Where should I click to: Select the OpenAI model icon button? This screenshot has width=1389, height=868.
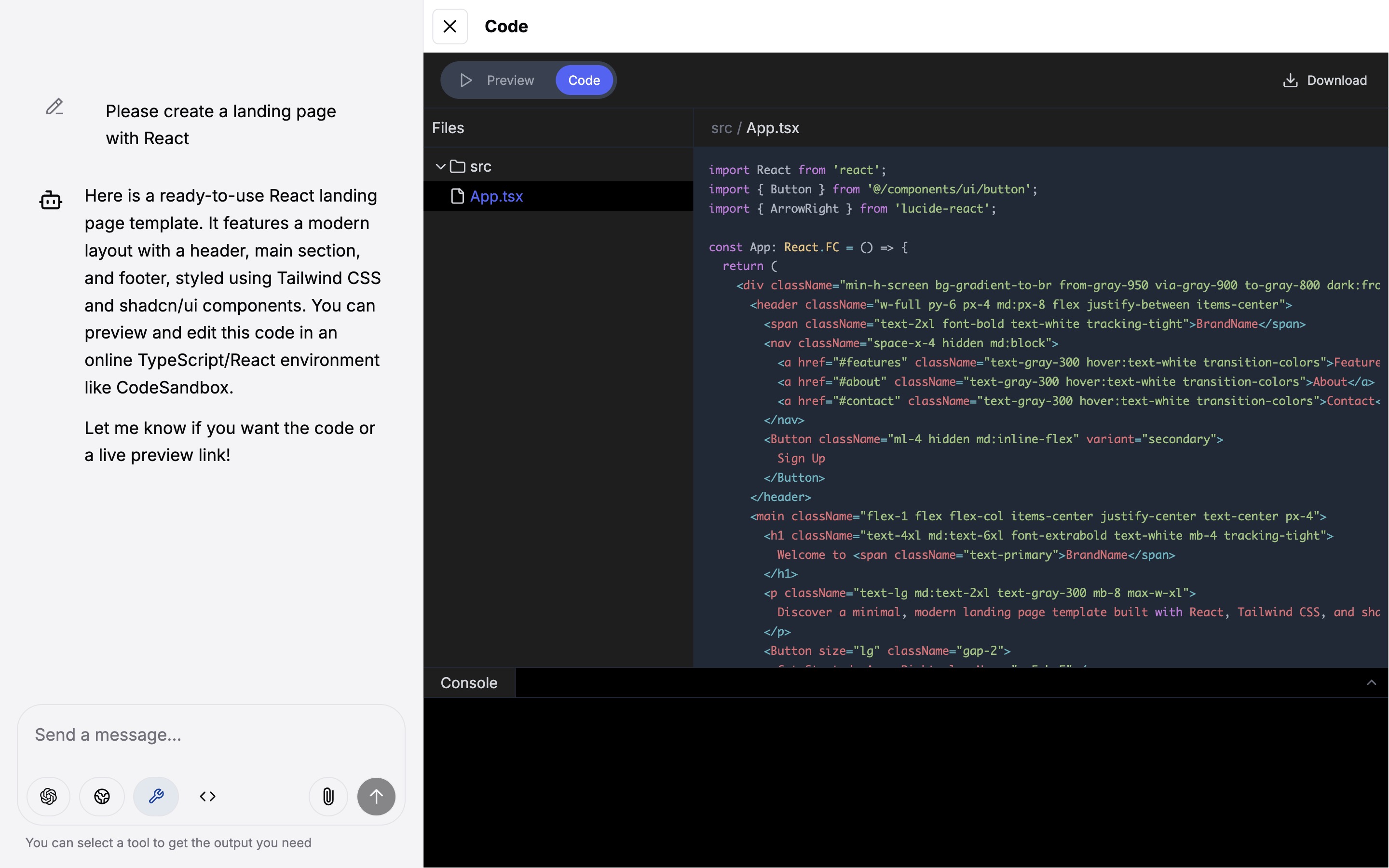point(49,796)
